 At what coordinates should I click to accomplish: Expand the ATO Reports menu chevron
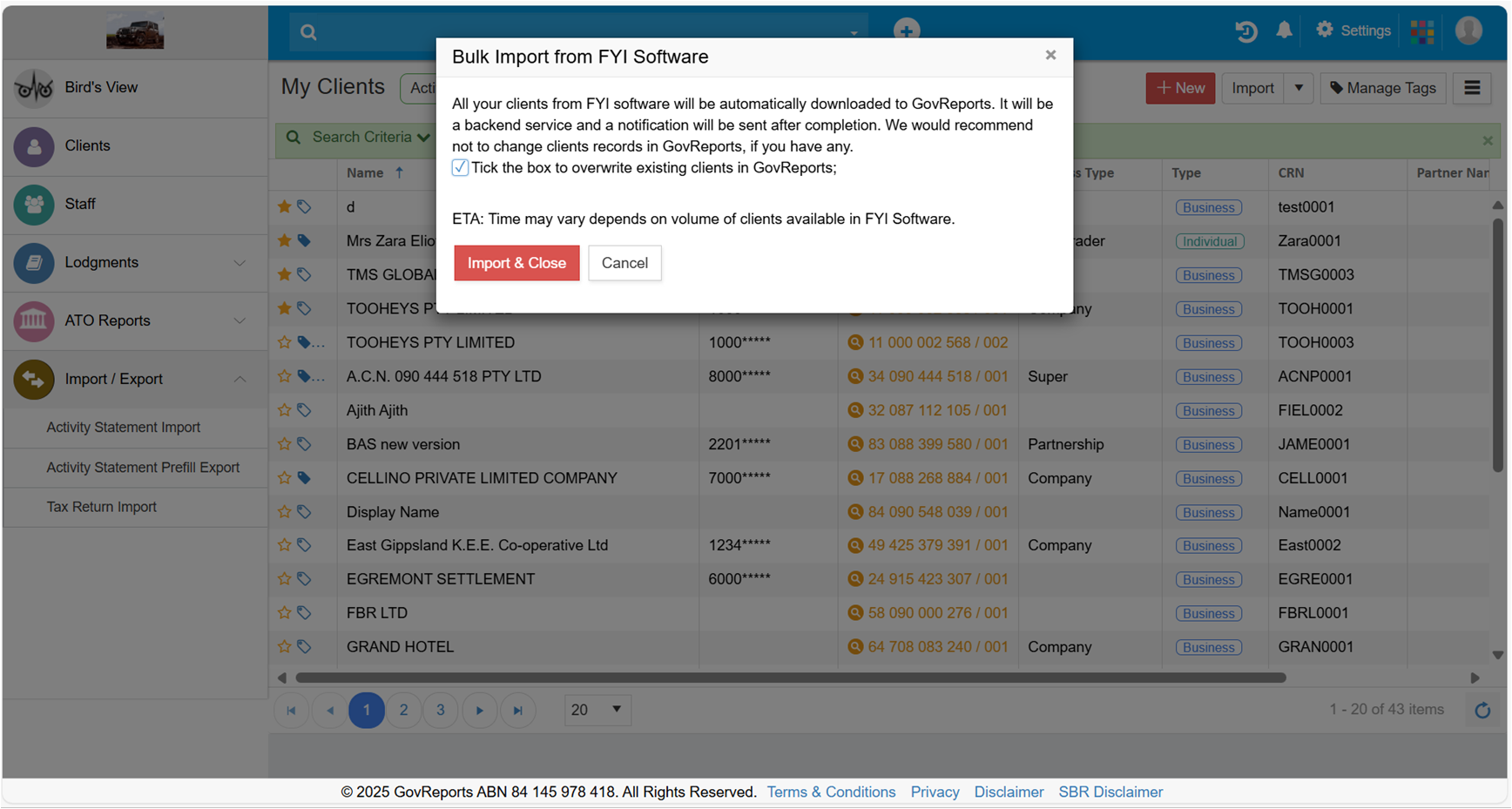tap(240, 320)
